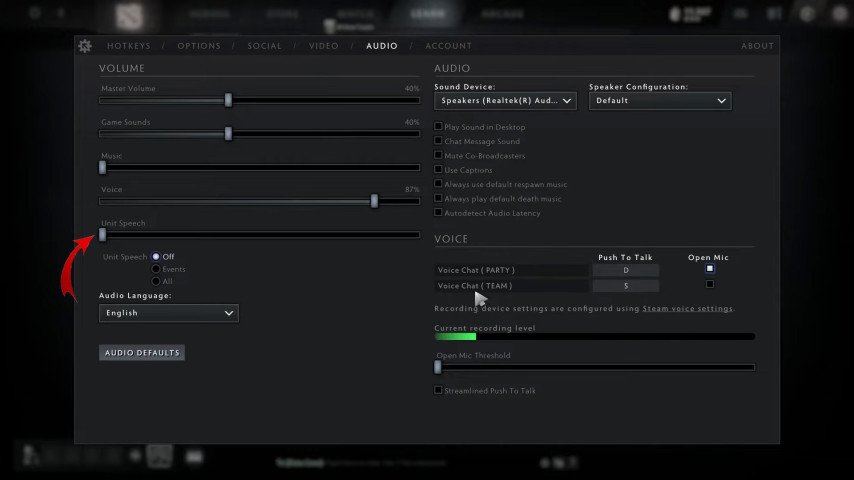Click the Audio Defaults button
The image size is (854, 480).
(x=142, y=353)
